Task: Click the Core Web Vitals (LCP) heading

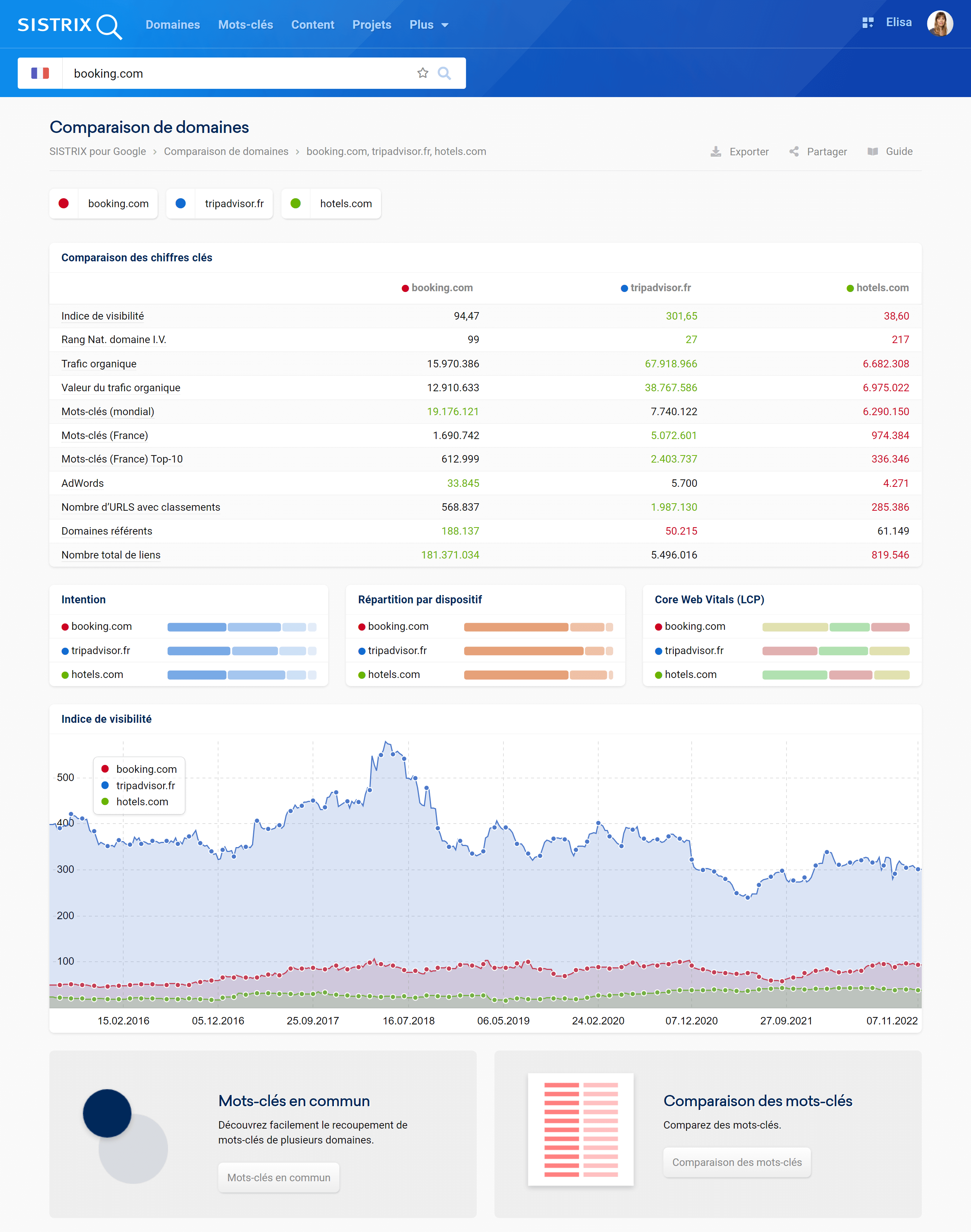Action: click(709, 600)
